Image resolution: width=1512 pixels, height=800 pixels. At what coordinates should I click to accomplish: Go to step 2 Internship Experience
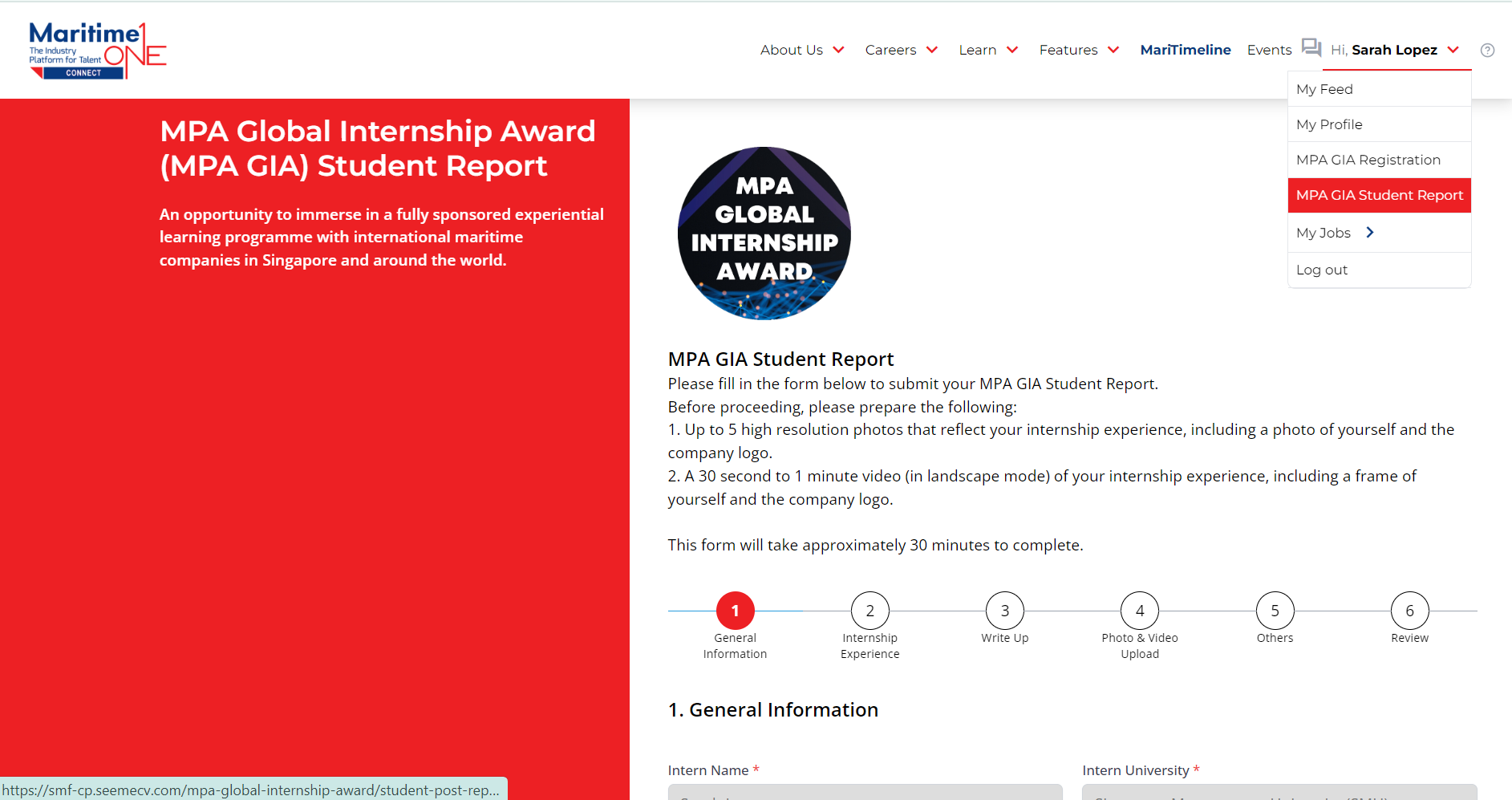[x=870, y=611]
